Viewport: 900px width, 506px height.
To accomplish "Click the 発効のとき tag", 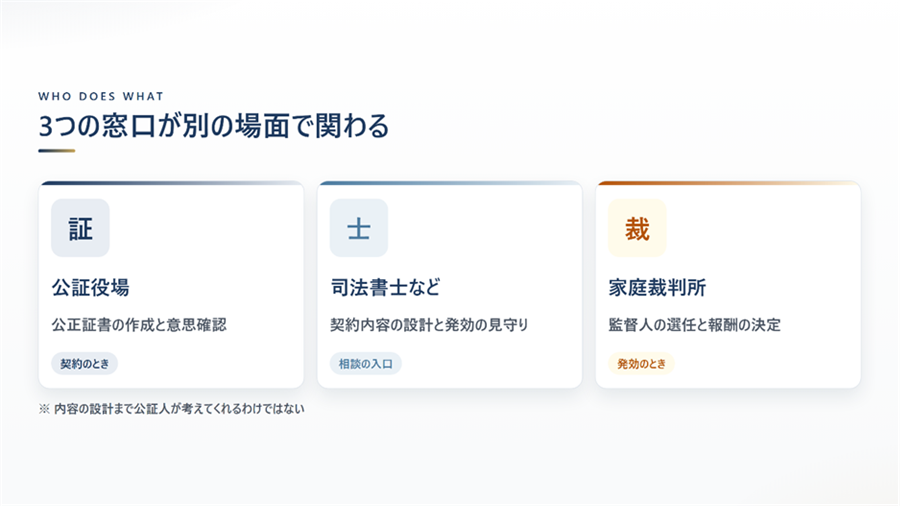I will (x=641, y=364).
